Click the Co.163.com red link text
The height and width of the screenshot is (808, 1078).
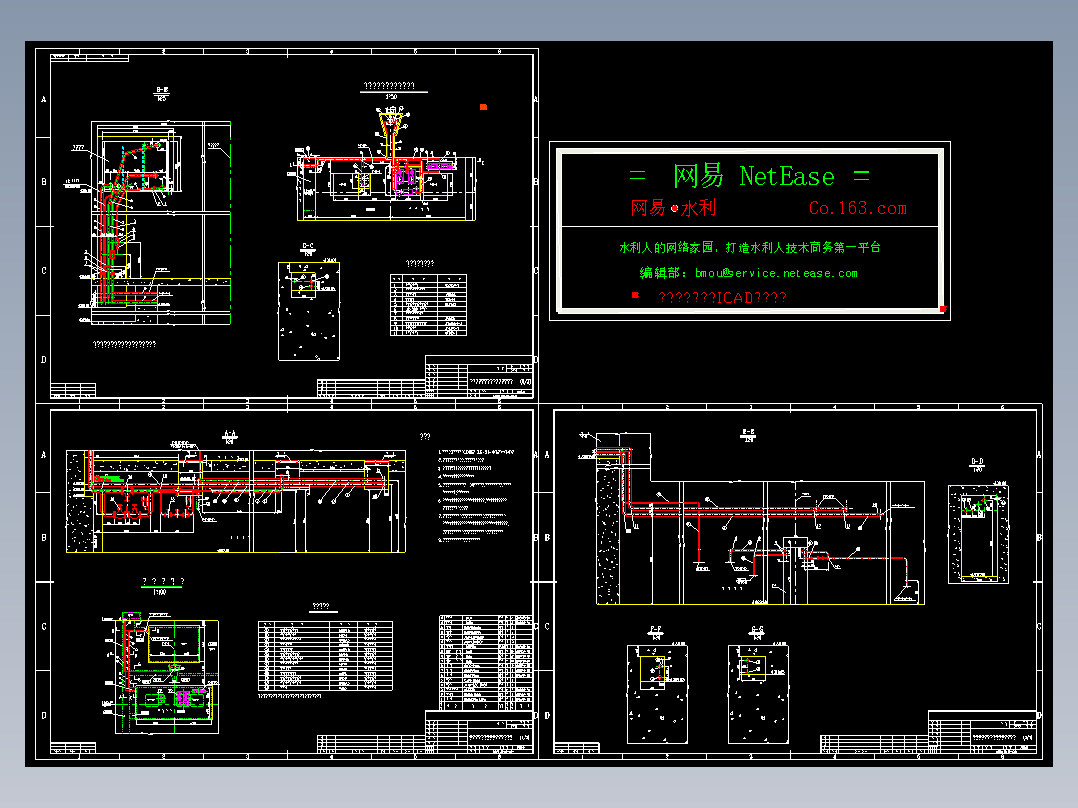pyautogui.click(x=857, y=208)
